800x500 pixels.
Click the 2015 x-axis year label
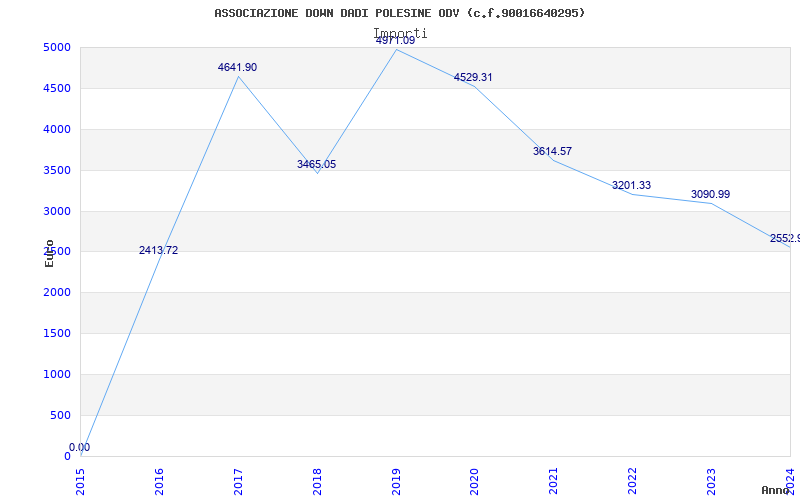tap(81, 481)
